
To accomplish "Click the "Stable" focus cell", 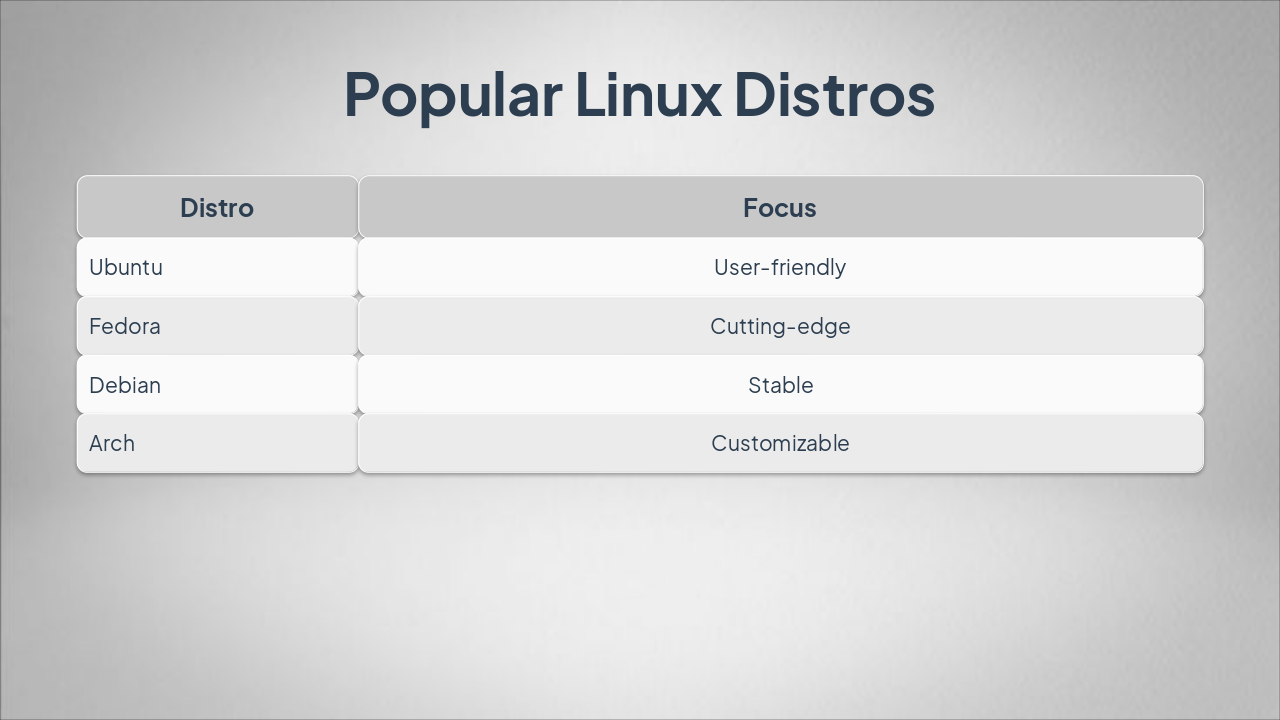I will coord(780,385).
